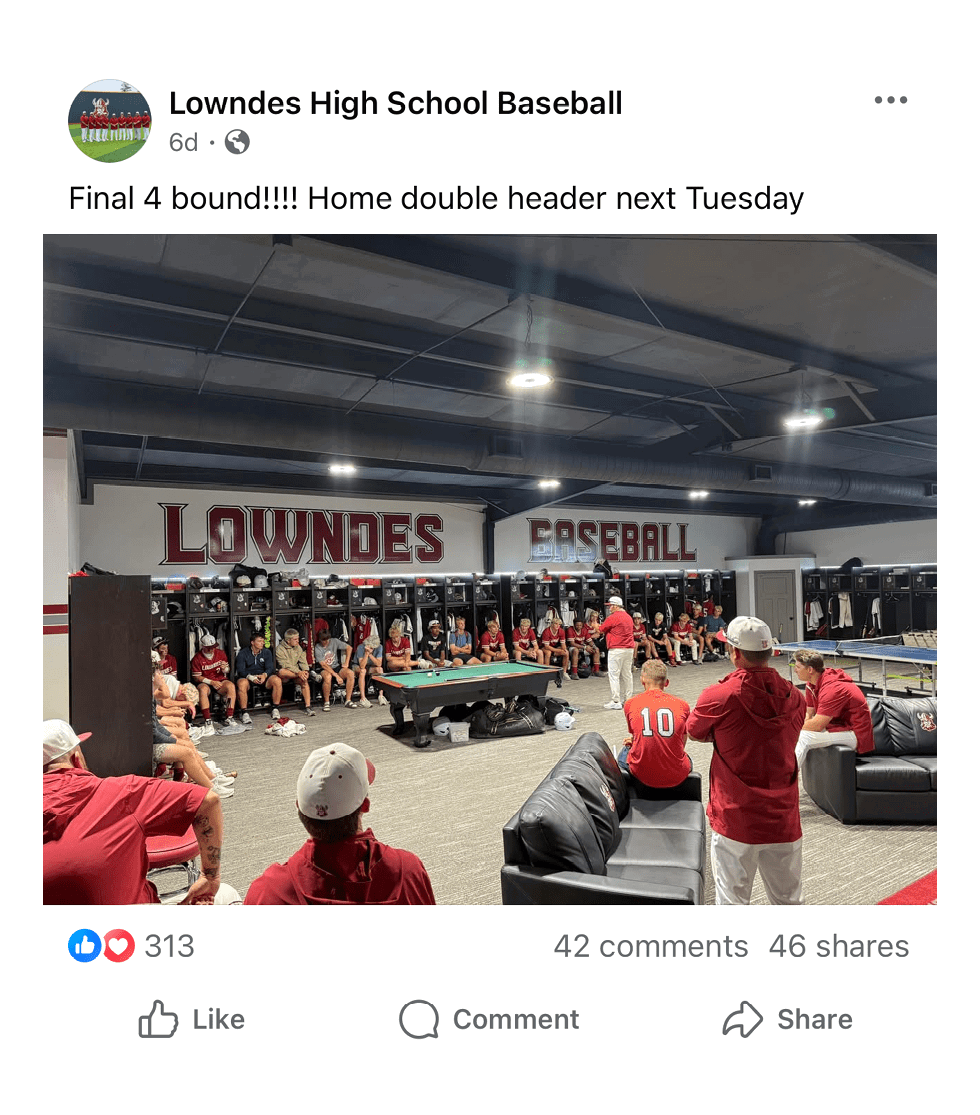980x1115 pixels.
Task: Click the globe public audience icon
Action: pyautogui.click(x=237, y=142)
